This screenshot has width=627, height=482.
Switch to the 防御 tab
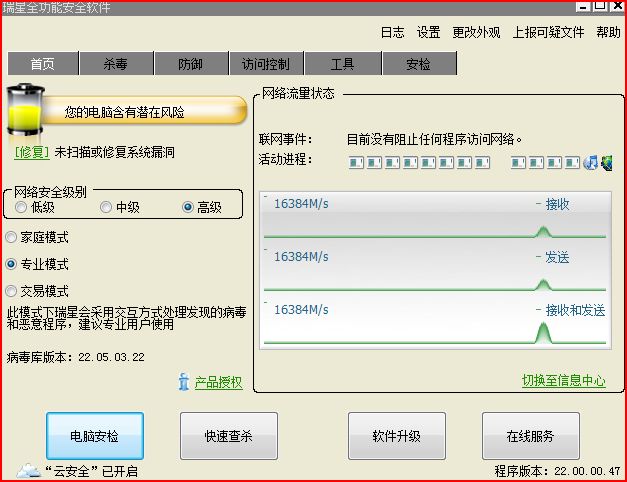click(x=191, y=63)
